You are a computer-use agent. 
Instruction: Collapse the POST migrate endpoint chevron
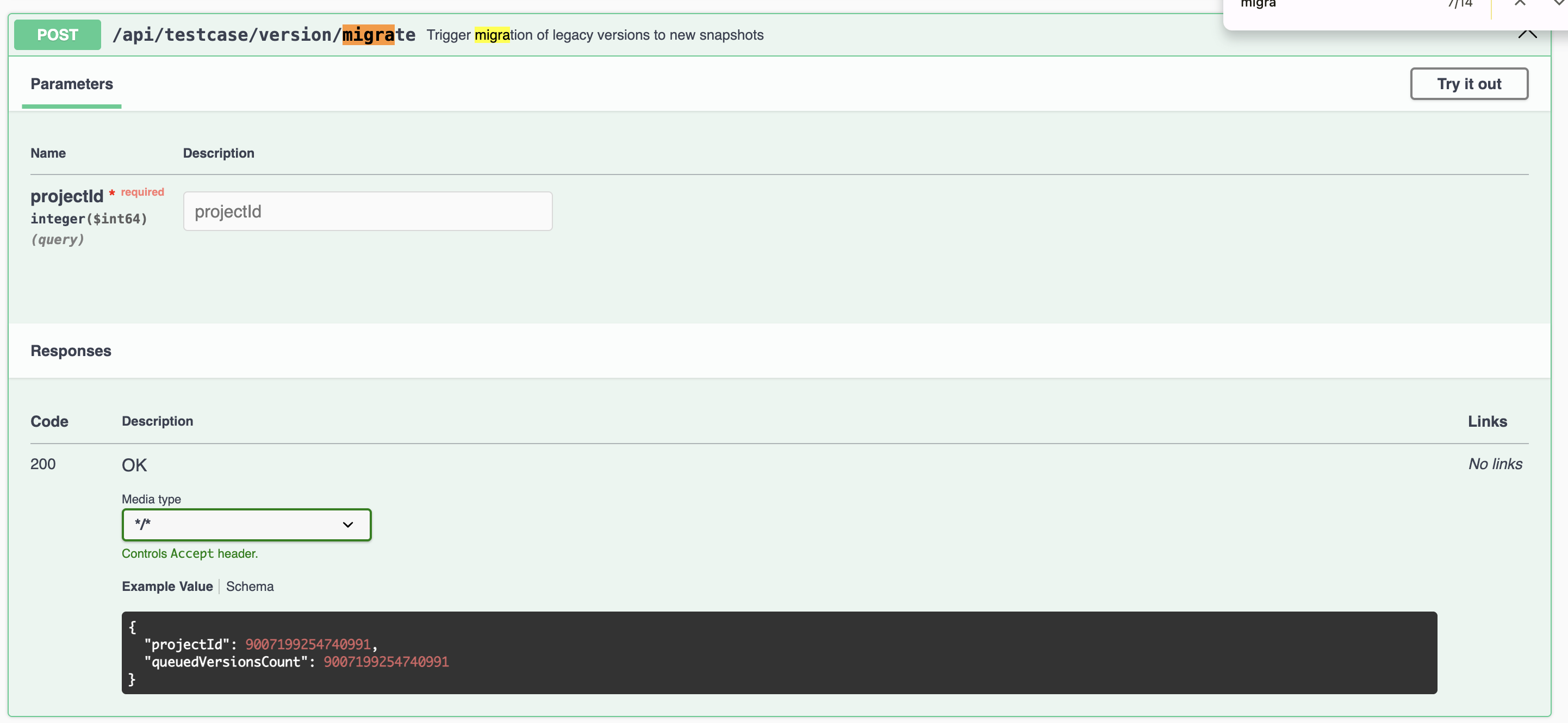pos(1527,34)
